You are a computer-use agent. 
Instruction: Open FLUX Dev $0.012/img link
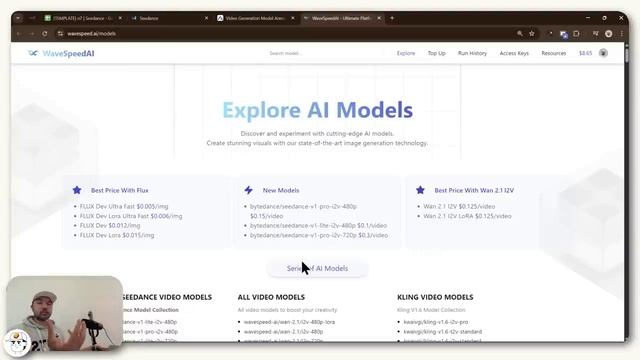[110, 225]
